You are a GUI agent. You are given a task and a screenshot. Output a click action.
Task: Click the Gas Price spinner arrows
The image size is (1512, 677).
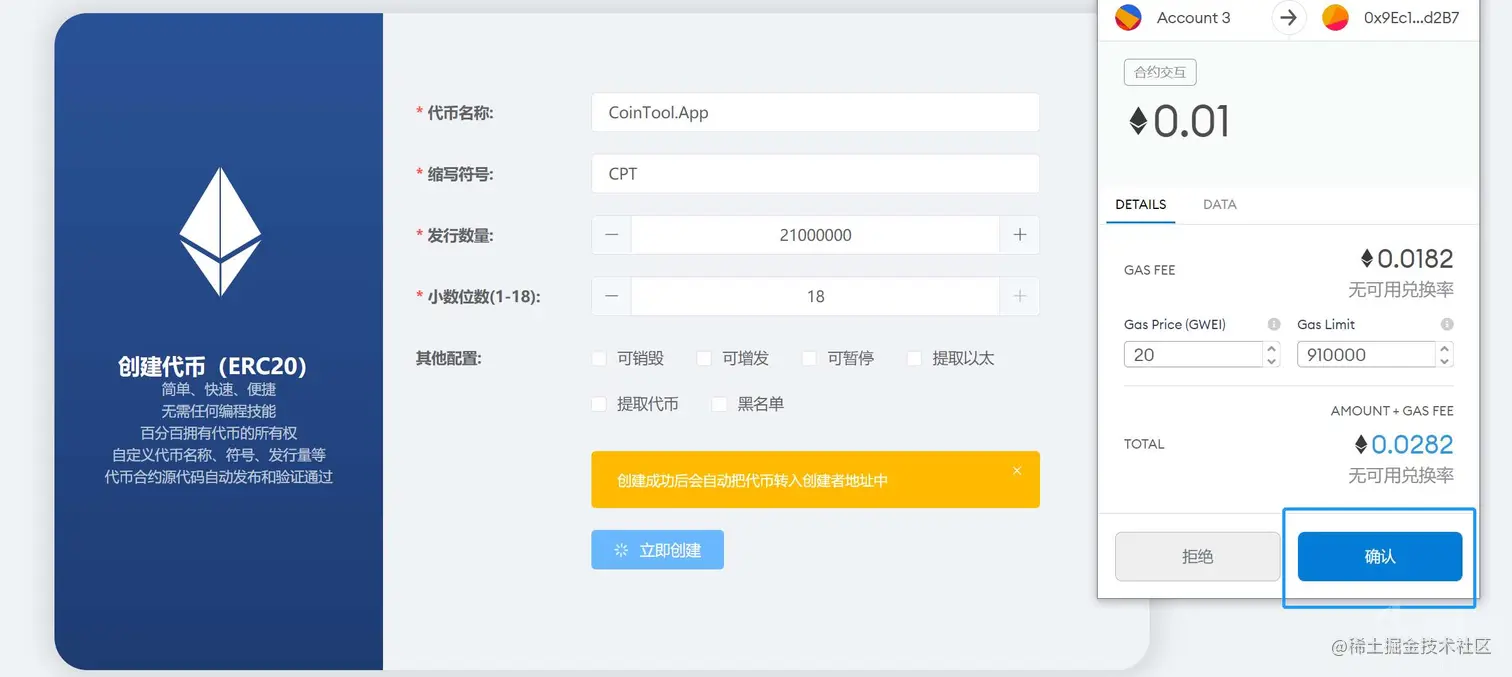point(1272,355)
